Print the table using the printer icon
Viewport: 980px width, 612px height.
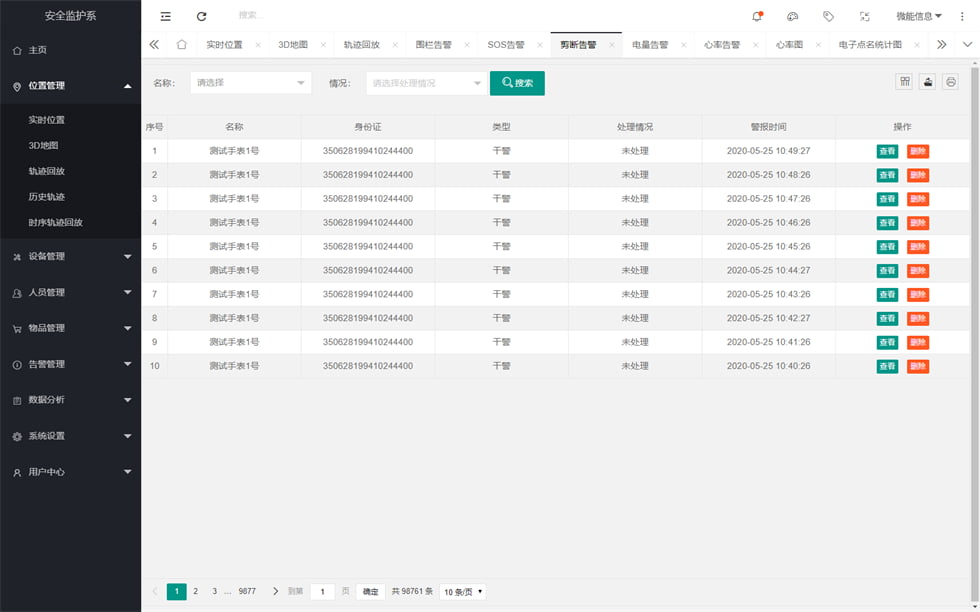click(x=951, y=82)
